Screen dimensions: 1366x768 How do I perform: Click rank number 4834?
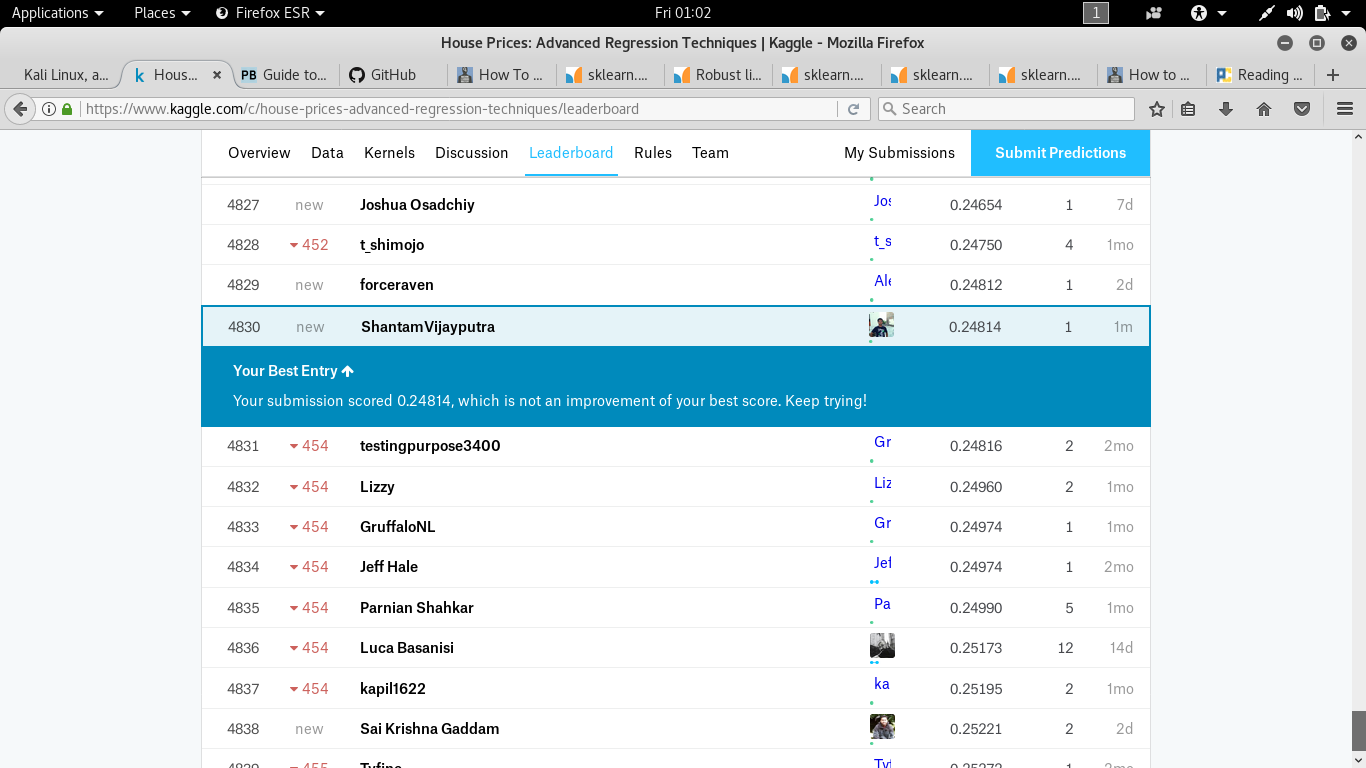243,567
